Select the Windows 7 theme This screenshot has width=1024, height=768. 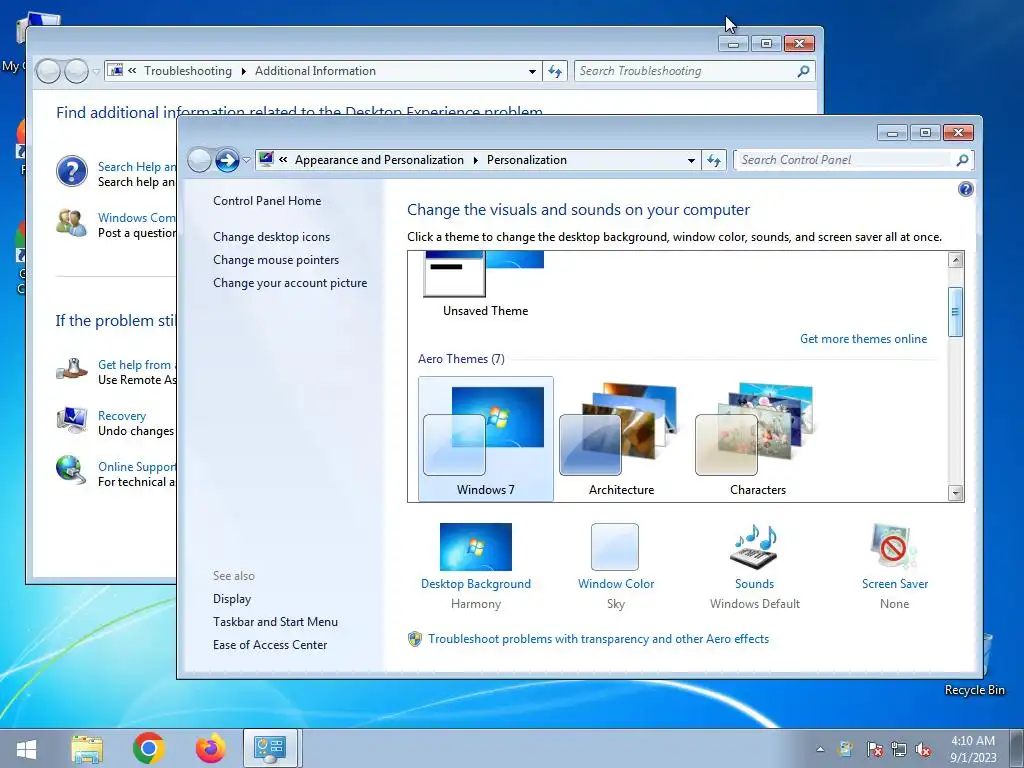pos(485,438)
